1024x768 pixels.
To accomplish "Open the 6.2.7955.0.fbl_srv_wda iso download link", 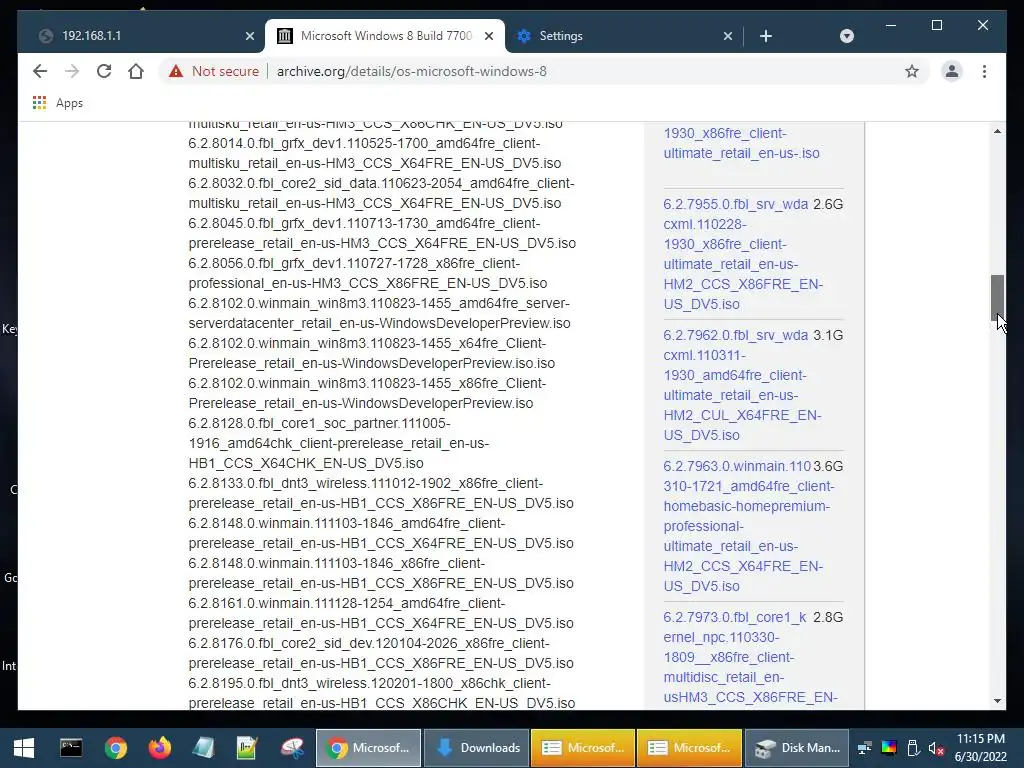I will pyautogui.click(x=743, y=254).
